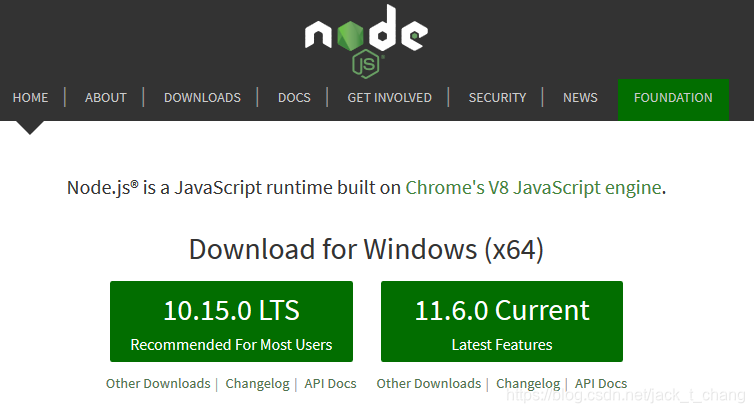The image size is (754, 413).
Task: Open API Docs for Current
Action: point(601,384)
